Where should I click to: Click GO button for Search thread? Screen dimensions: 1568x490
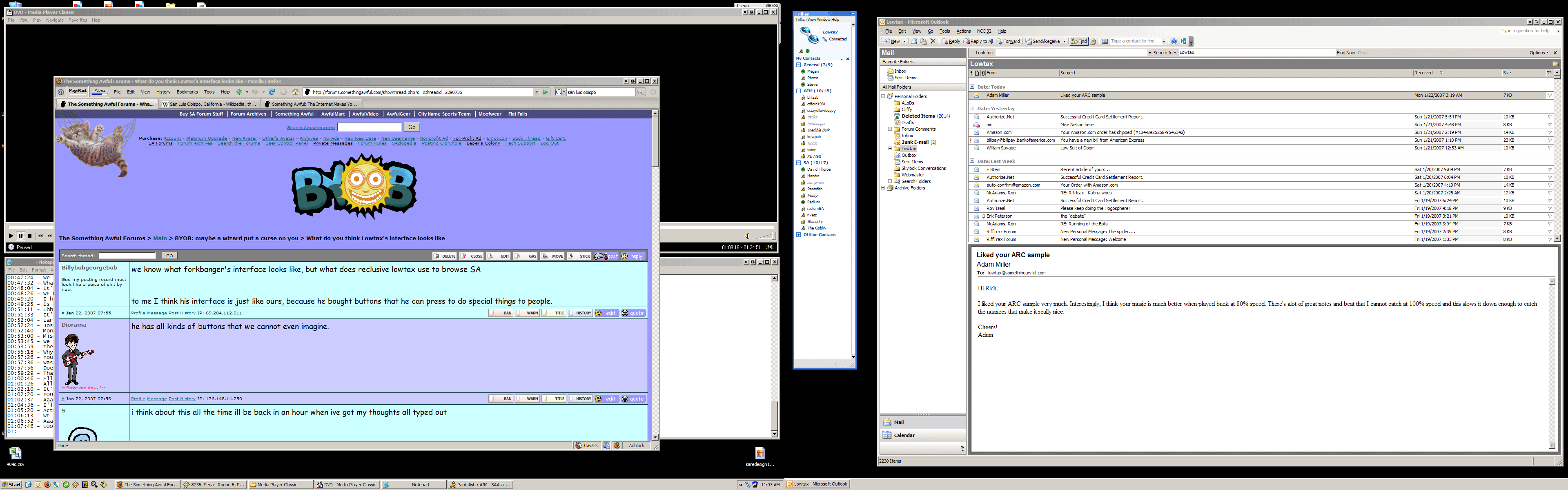click(169, 256)
